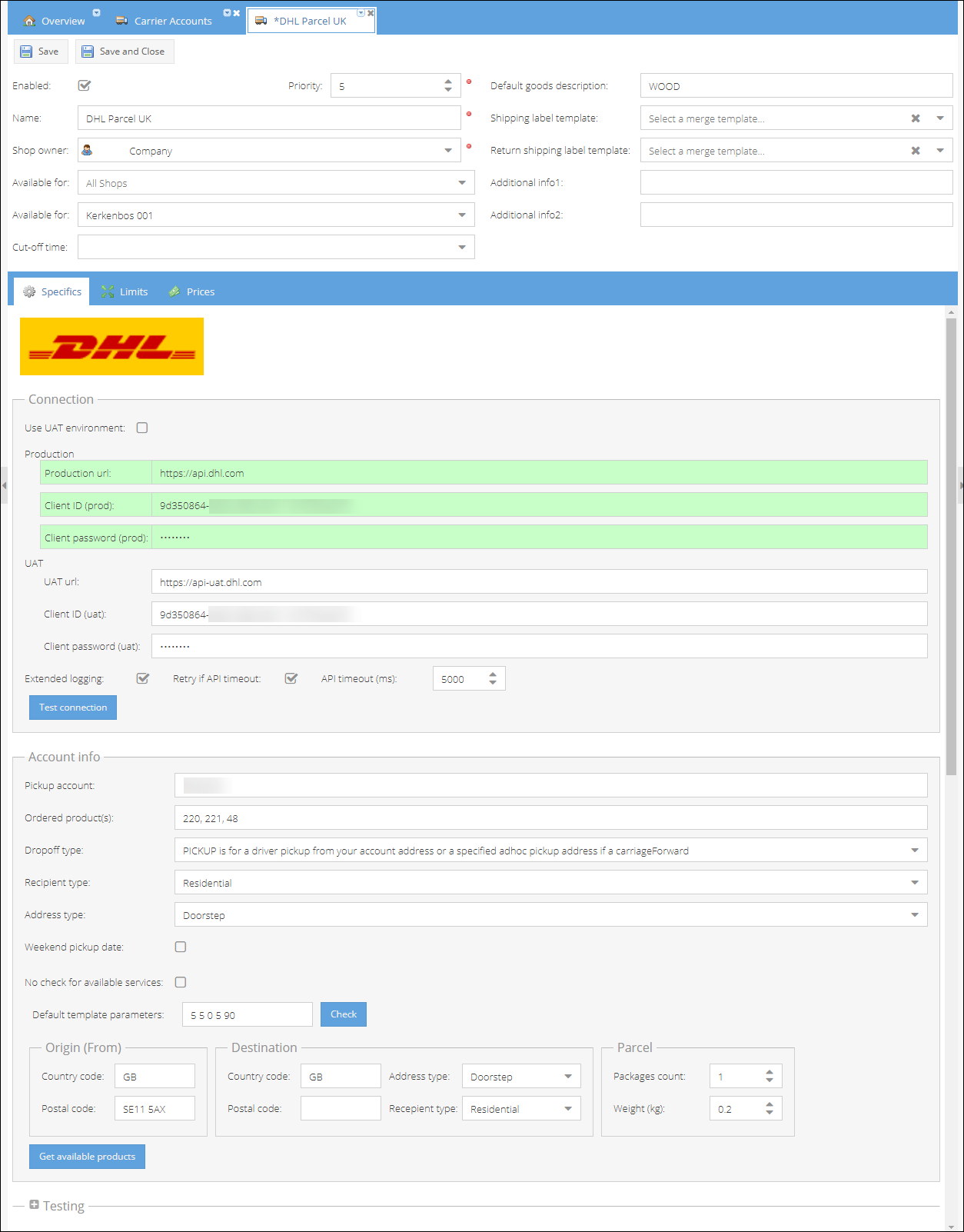Open Overview tab options arrow
The height and width of the screenshot is (1232, 964).
[x=96, y=13]
